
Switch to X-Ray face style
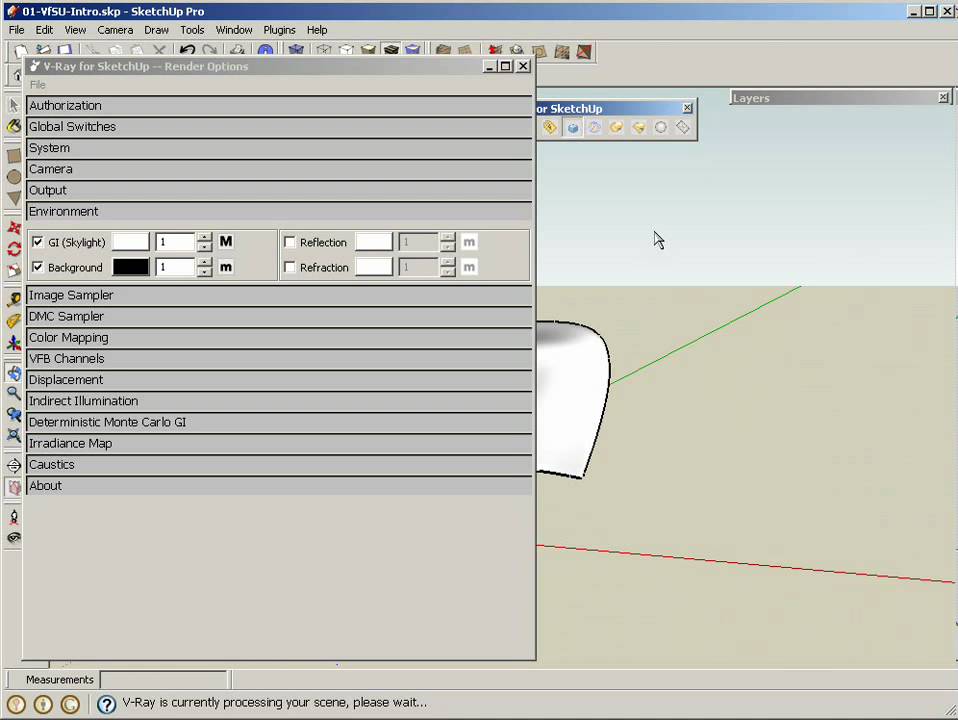(x=296, y=51)
